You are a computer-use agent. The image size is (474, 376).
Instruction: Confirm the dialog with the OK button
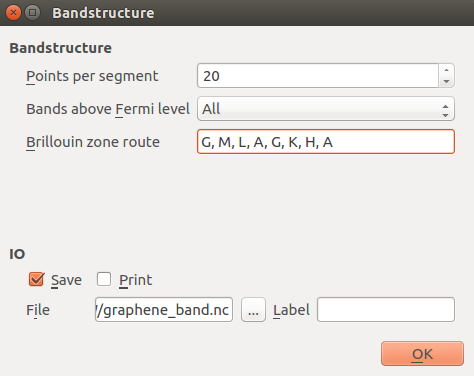422,354
